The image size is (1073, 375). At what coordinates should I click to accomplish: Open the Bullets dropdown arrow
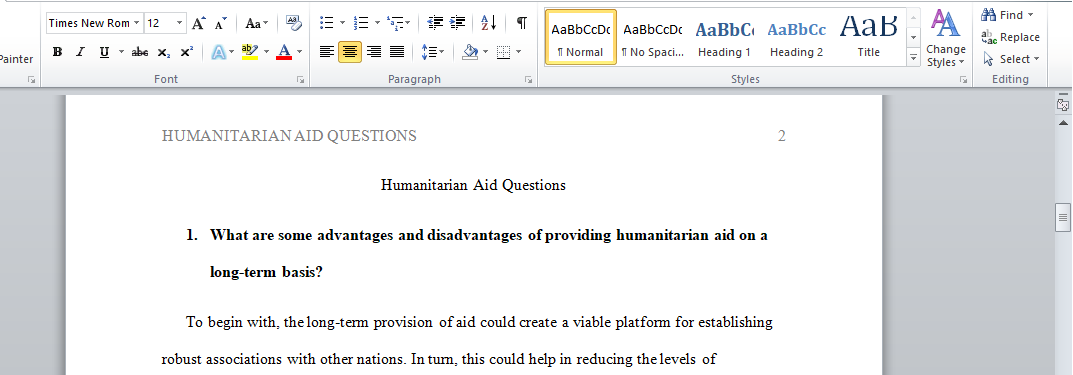pyautogui.click(x=343, y=23)
